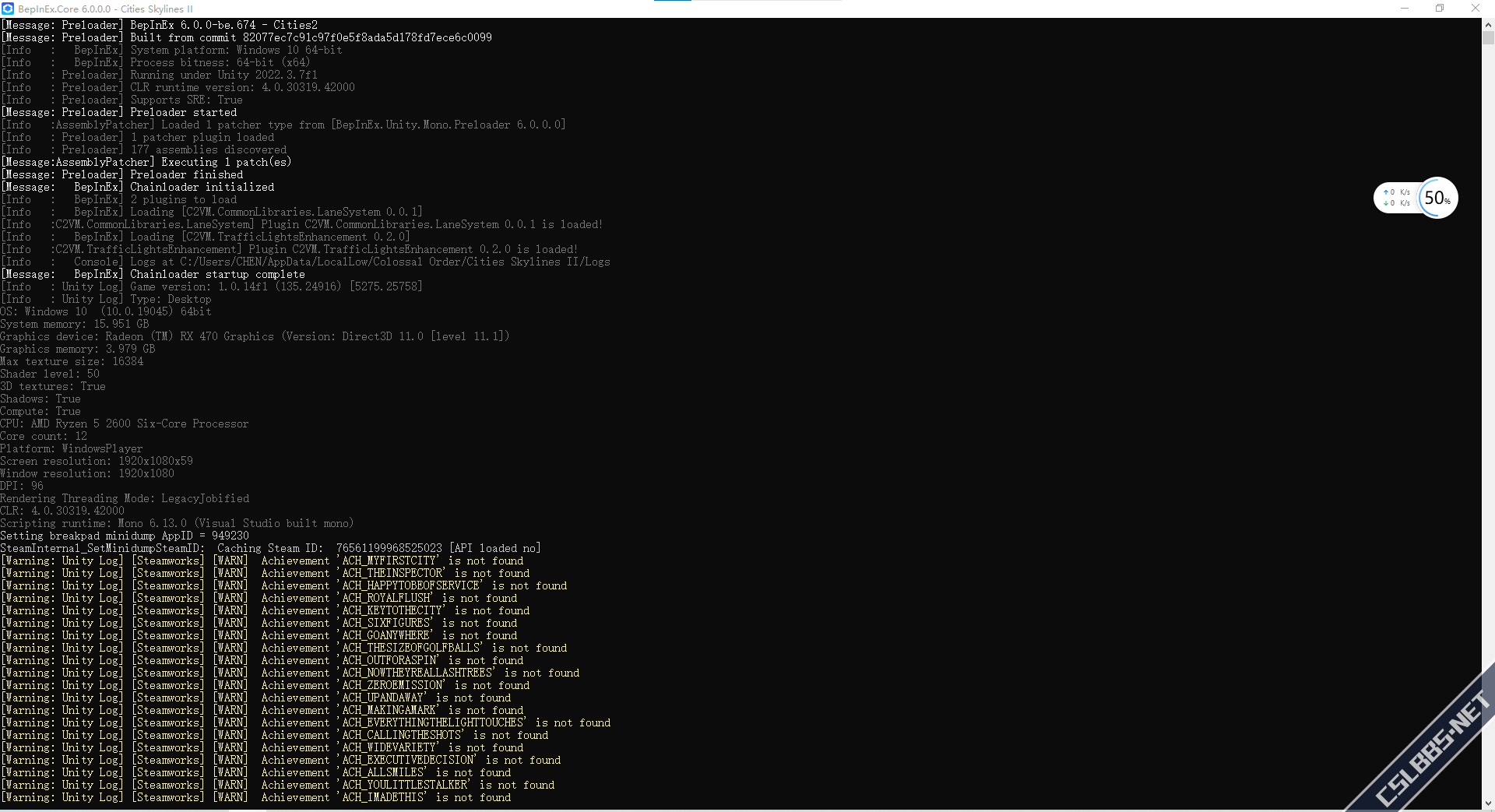1495x812 pixels.
Task: Click the 'Chainloader startup complete' log line
Action: [x=153, y=274]
